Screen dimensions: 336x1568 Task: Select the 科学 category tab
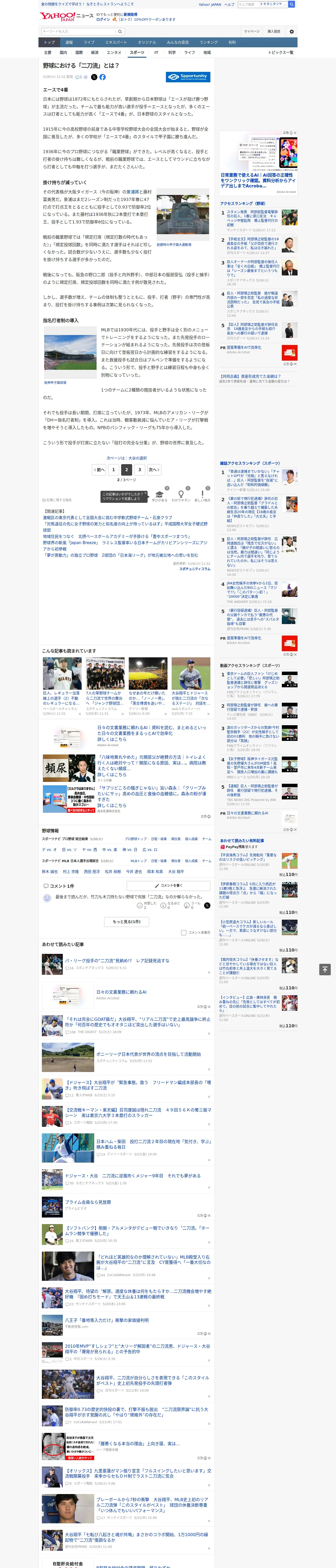pos(172,52)
